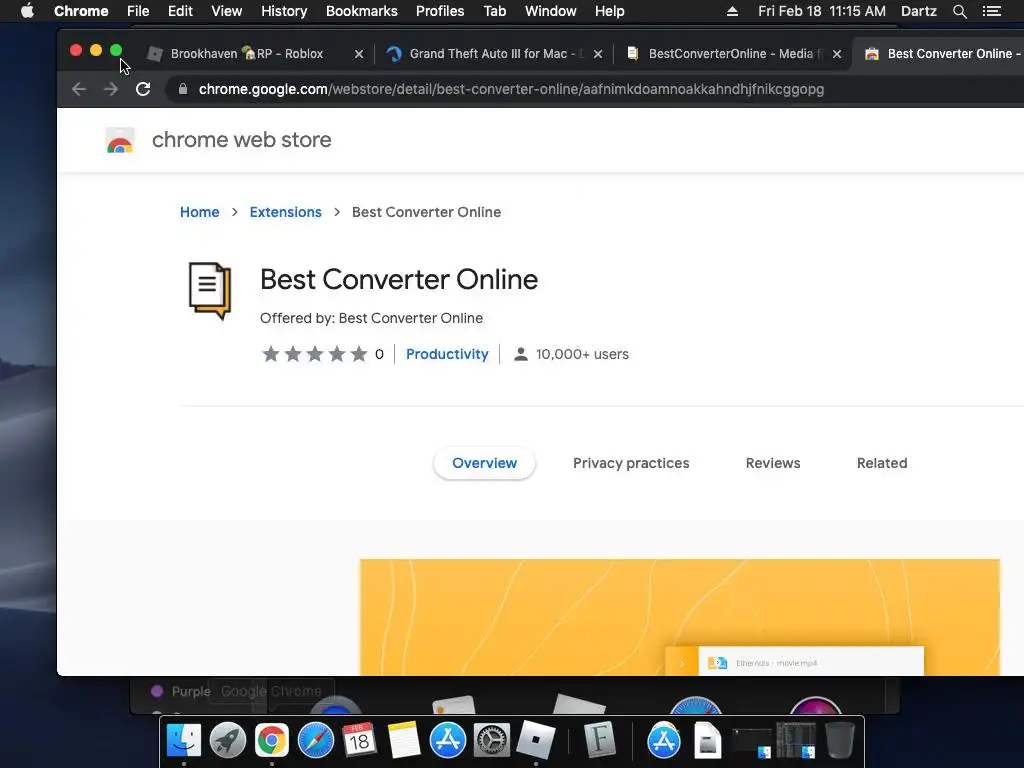Screen dimensions: 1024x768
Task: Open the Edit menu
Action: click(x=180, y=11)
